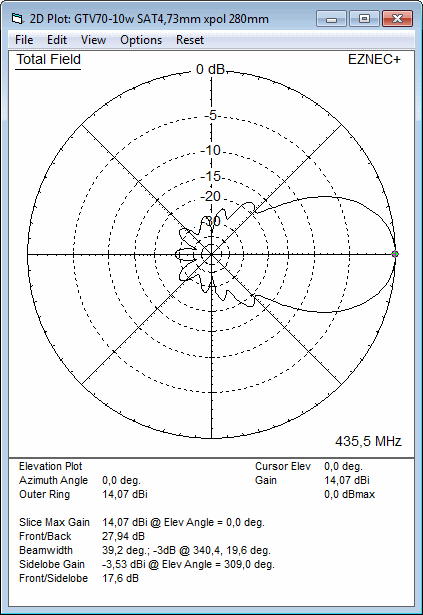Click the Total Field label
This screenshot has height=615, width=423.
[x=49, y=60]
